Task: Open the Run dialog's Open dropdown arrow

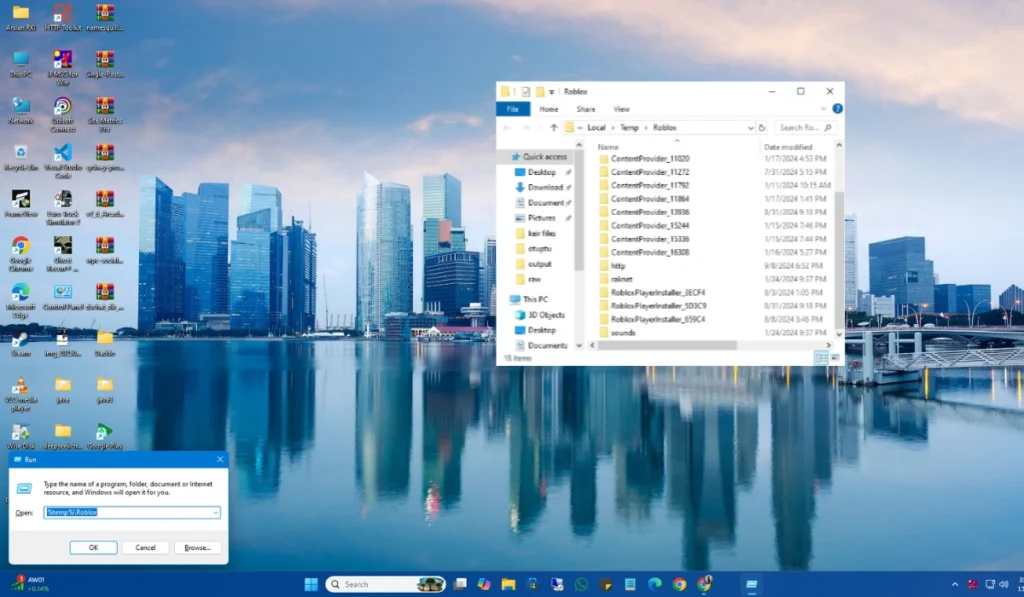Action: [x=214, y=512]
